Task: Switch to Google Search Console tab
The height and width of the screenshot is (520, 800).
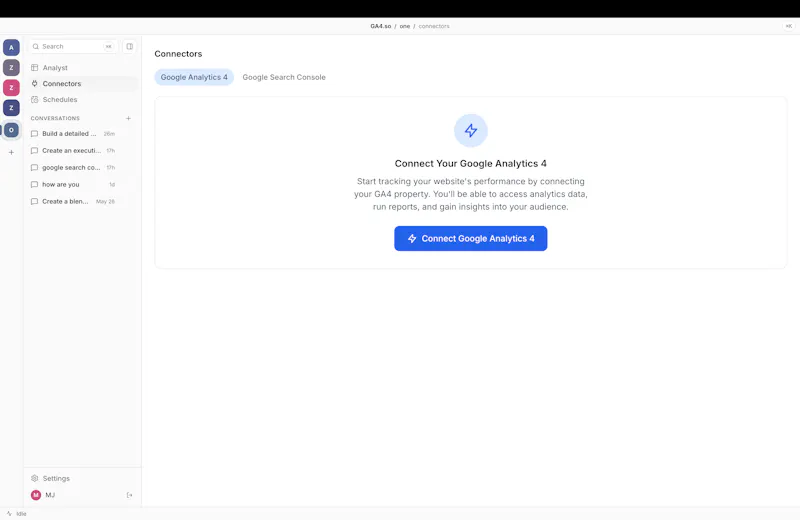Action: click(284, 77)
